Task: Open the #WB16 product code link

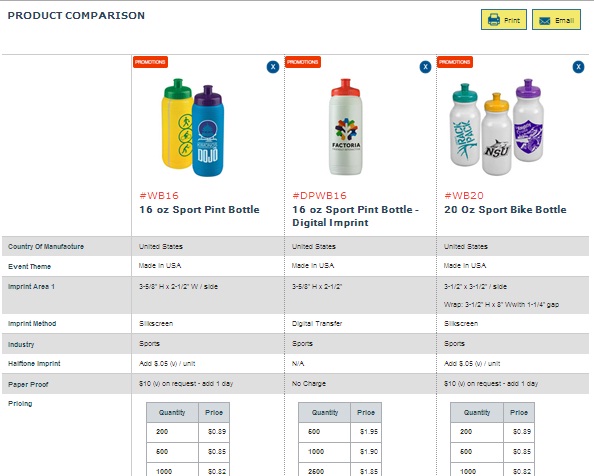Action: point(159,196)
